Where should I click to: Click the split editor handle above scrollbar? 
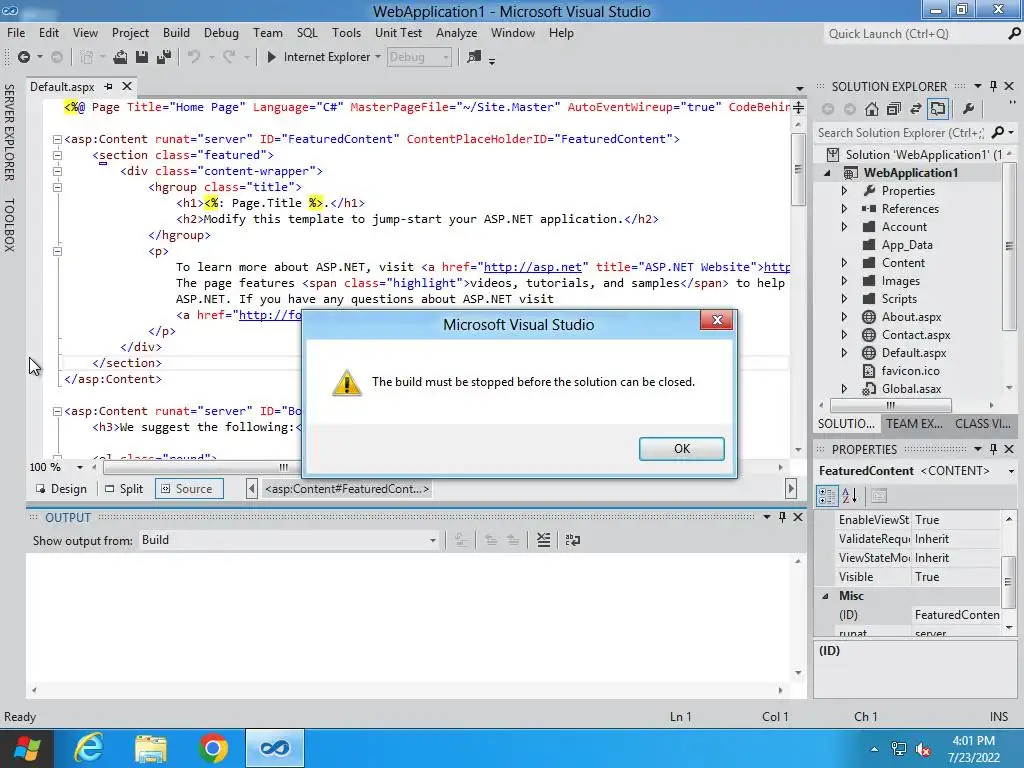(x=798, y=107)
